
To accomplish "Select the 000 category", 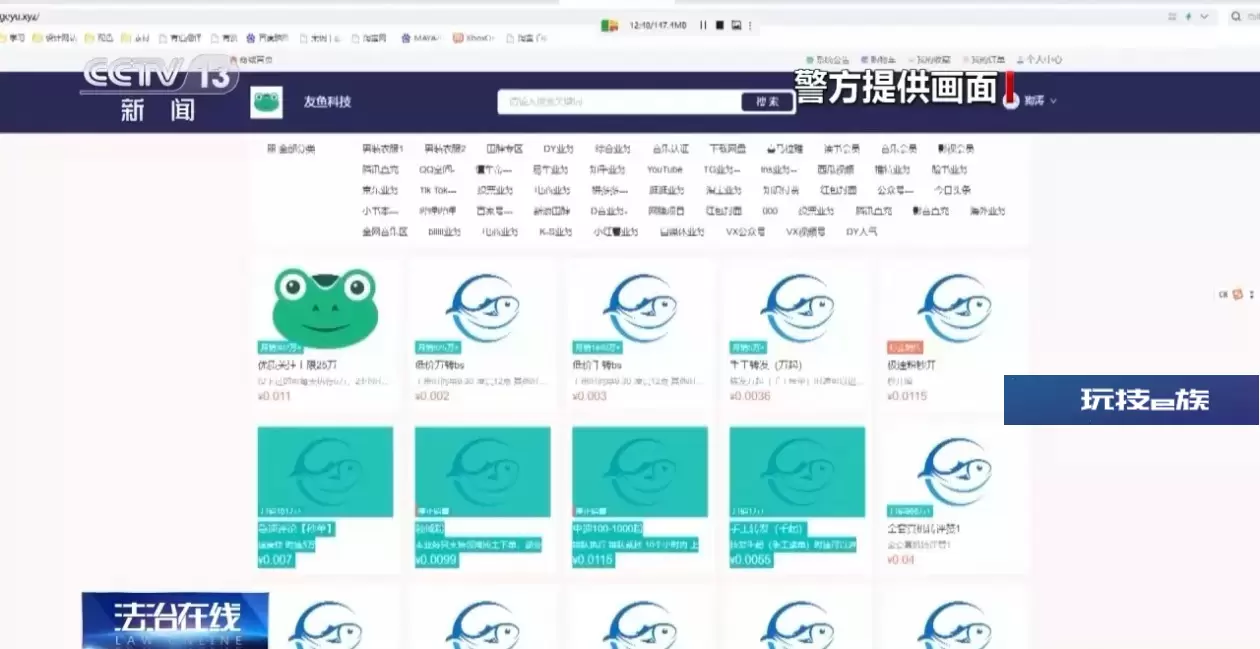I will 769,211.
